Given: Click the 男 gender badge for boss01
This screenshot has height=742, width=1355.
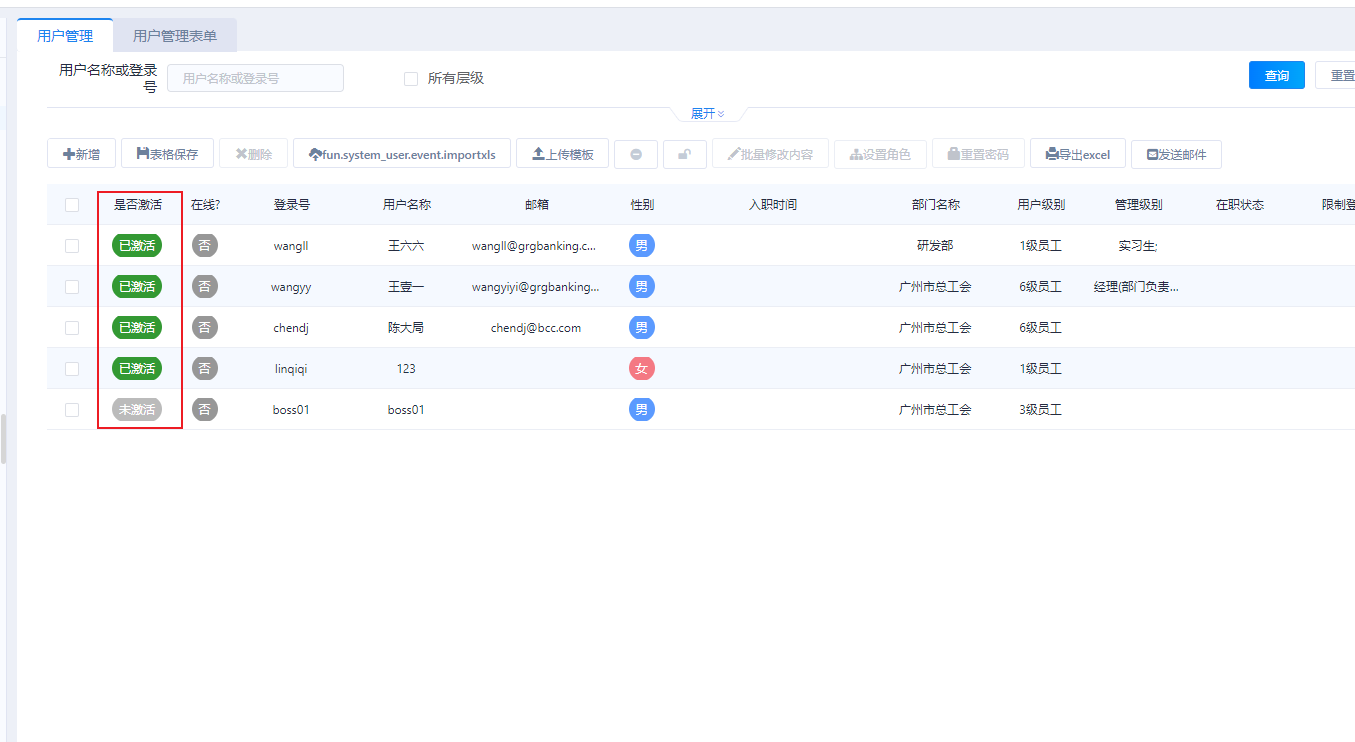Looking at the screenshot, I should pos(642,410).
